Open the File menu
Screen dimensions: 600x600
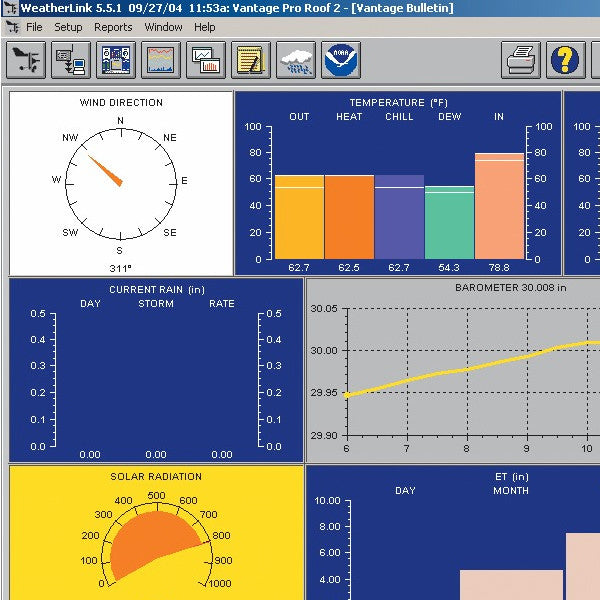click(34, 27)
